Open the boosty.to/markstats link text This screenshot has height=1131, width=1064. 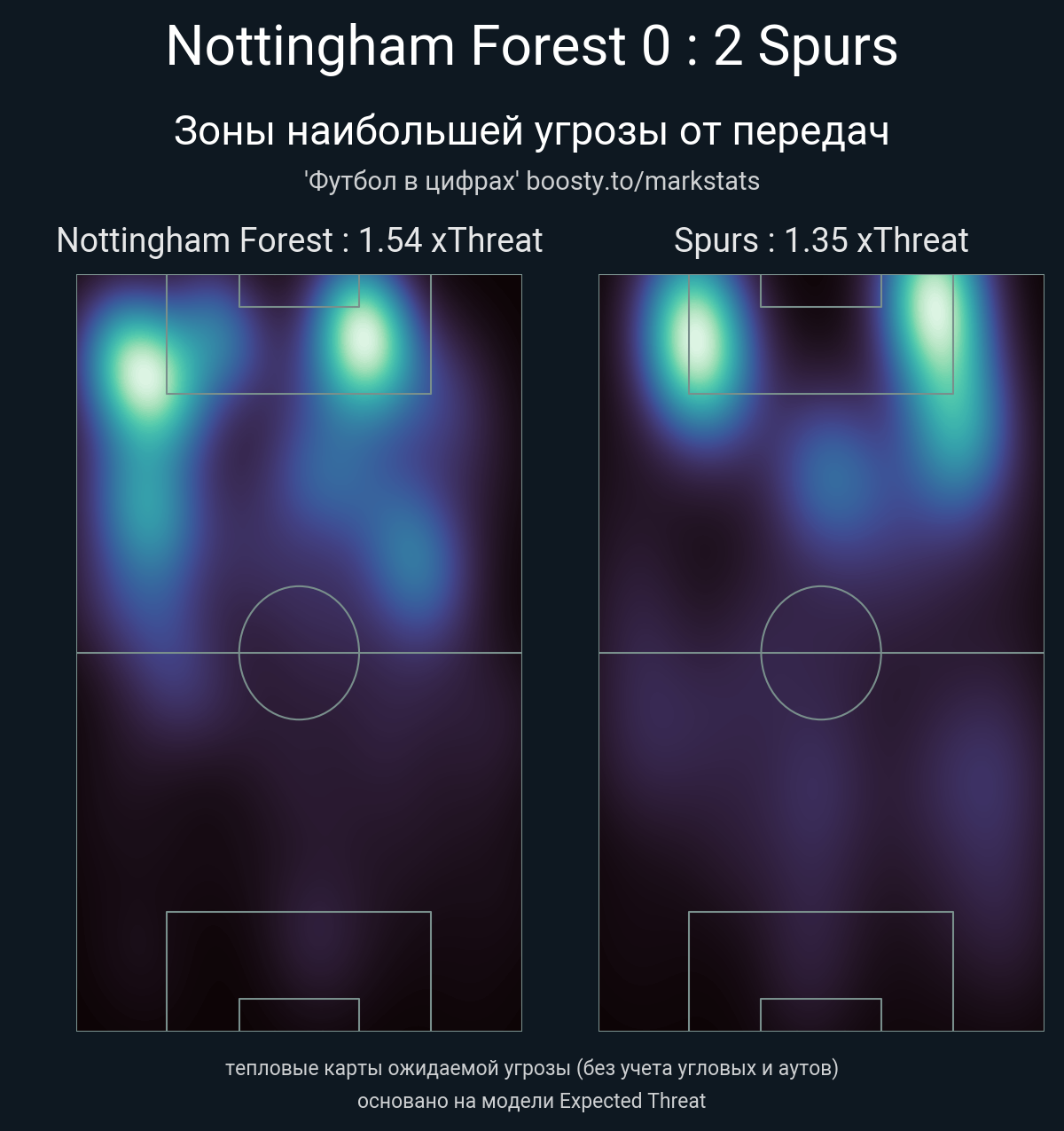pyautogui.click(x=643, y=181)
